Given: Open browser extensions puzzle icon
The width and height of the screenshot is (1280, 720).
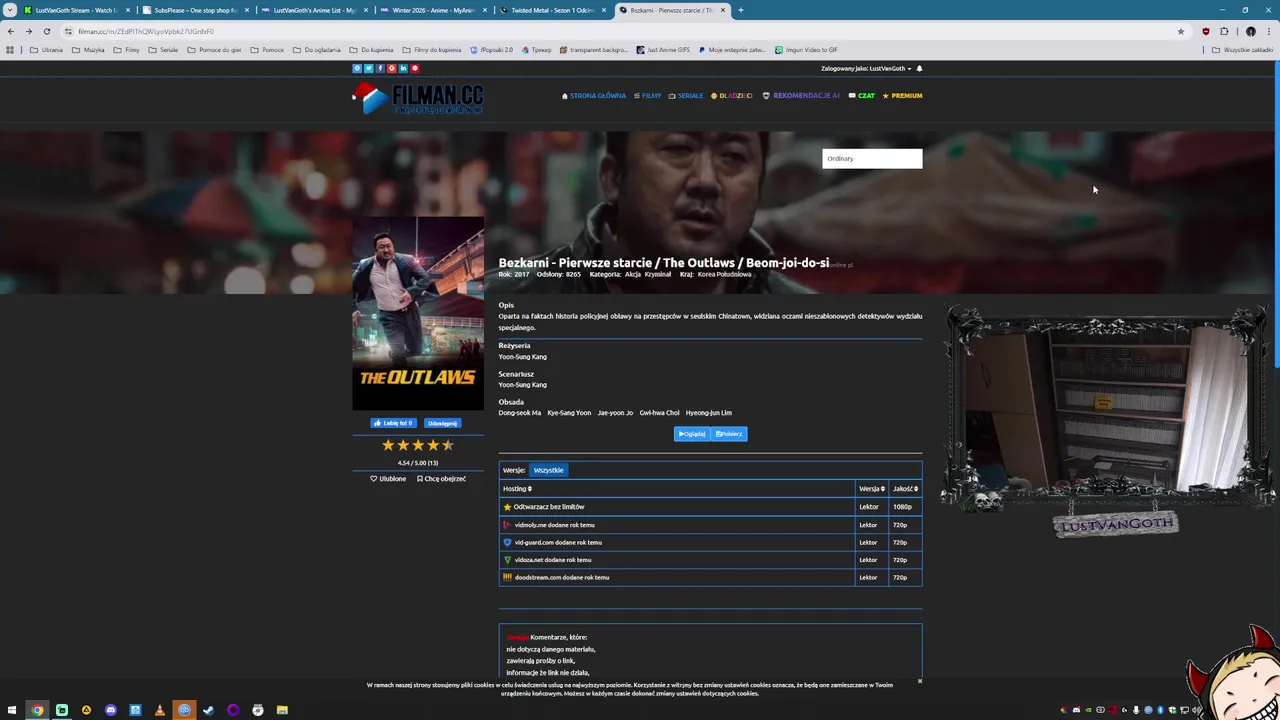Looking at the screenshot, I should tap(1224, 31).
